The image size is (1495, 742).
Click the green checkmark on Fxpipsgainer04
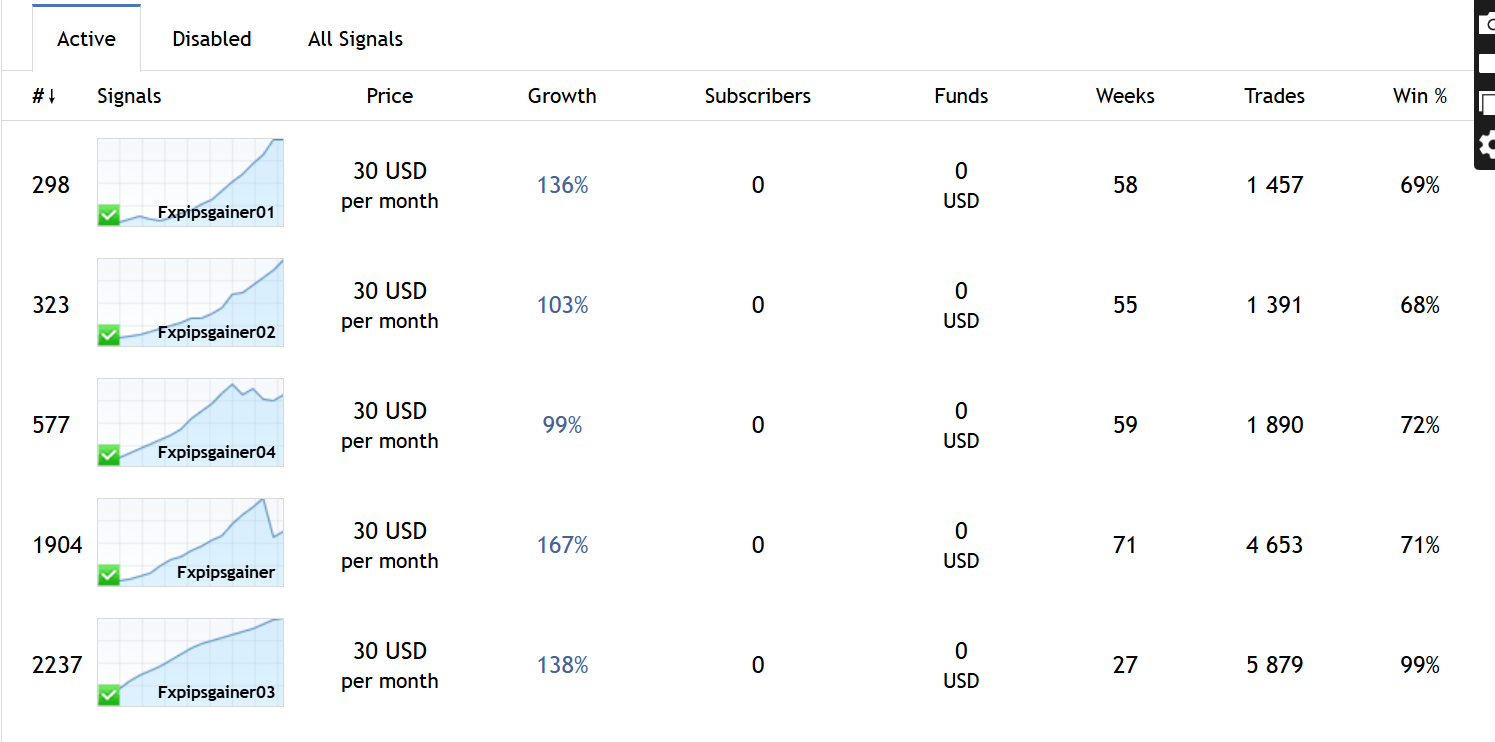point(109,454)
